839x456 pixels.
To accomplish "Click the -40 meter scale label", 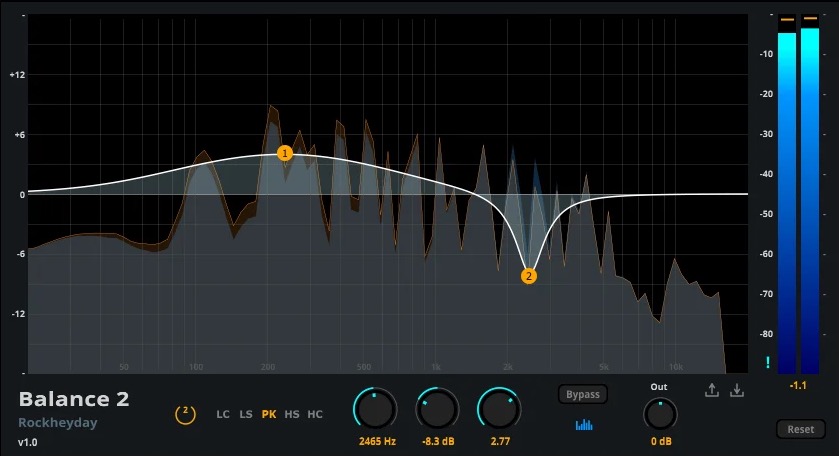I will click(766, 174).
